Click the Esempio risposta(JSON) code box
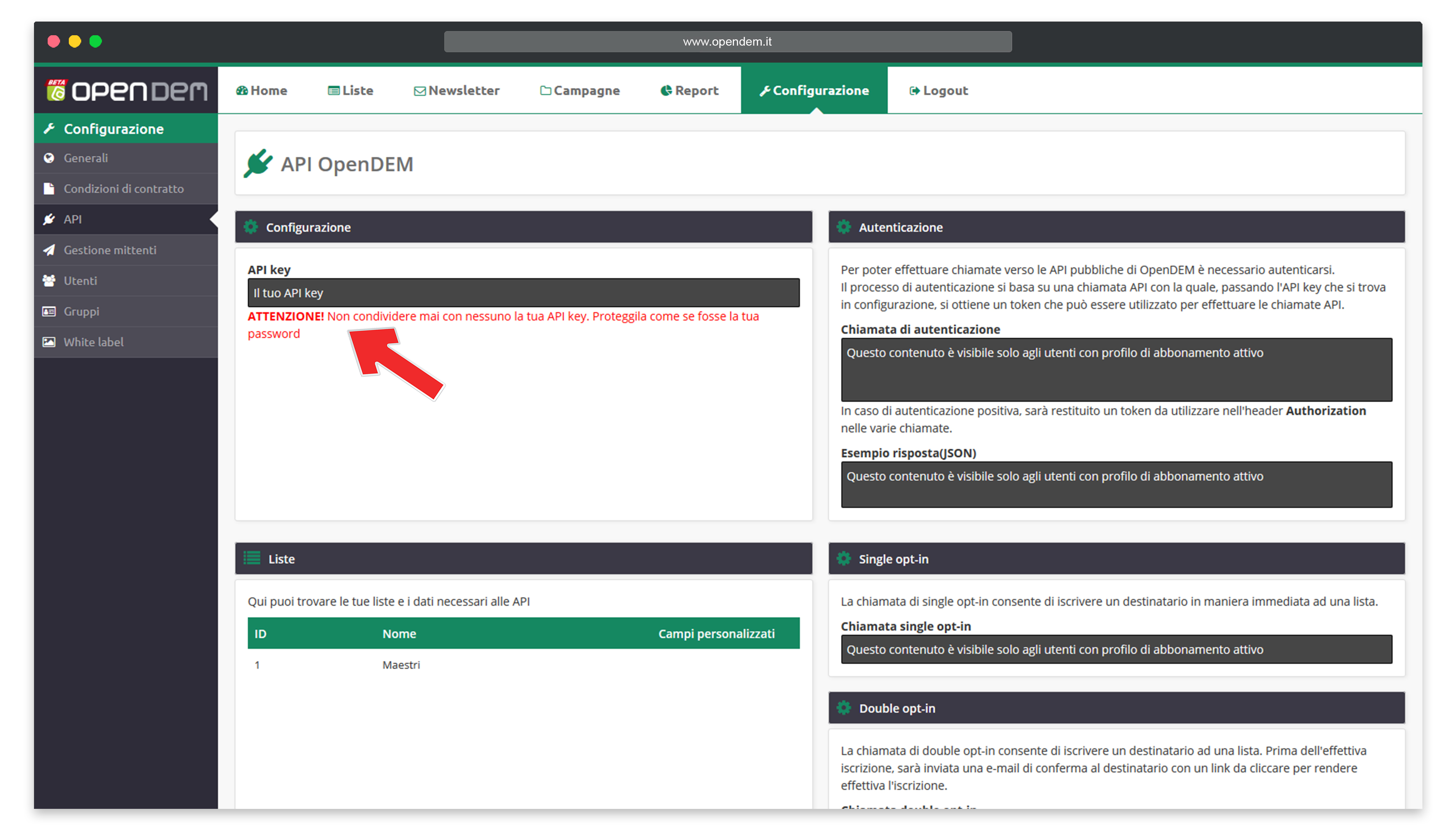 click(x=1117, y=485)
